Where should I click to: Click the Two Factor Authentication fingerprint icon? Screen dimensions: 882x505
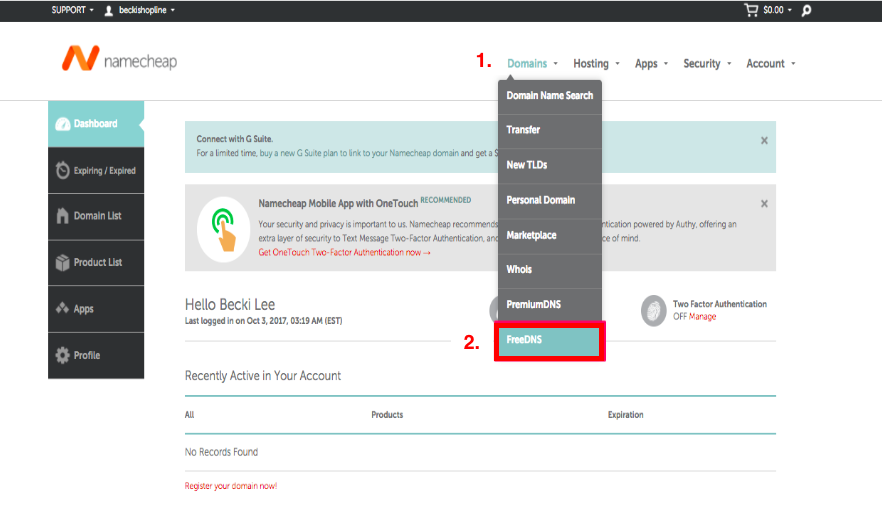tap(654, 310)
